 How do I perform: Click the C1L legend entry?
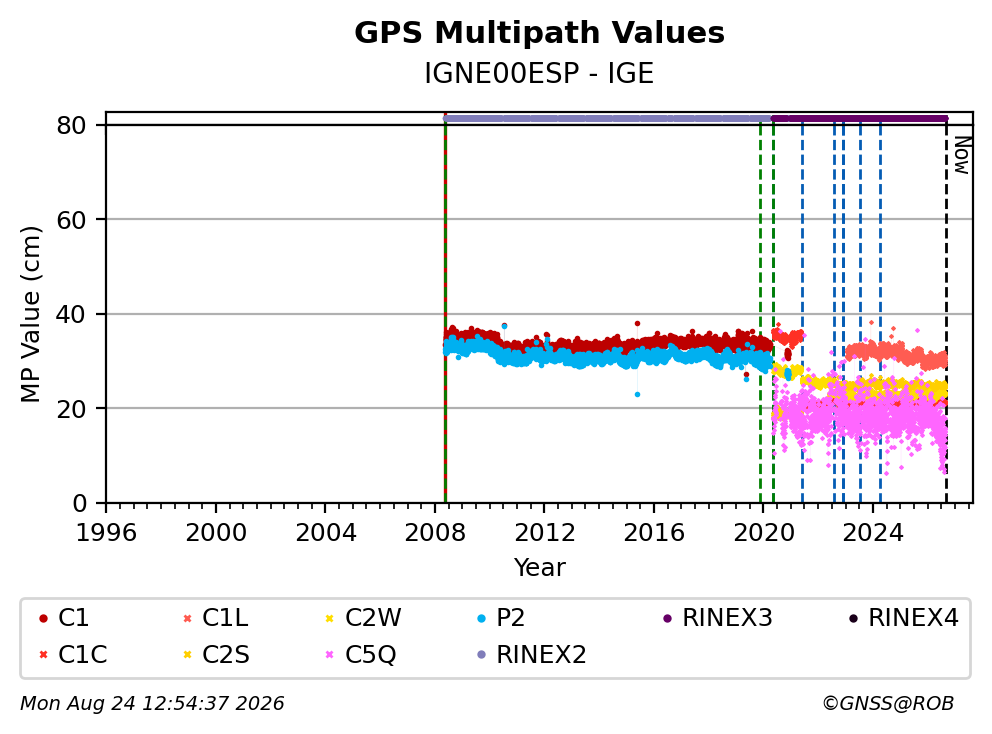click(215, 618)
